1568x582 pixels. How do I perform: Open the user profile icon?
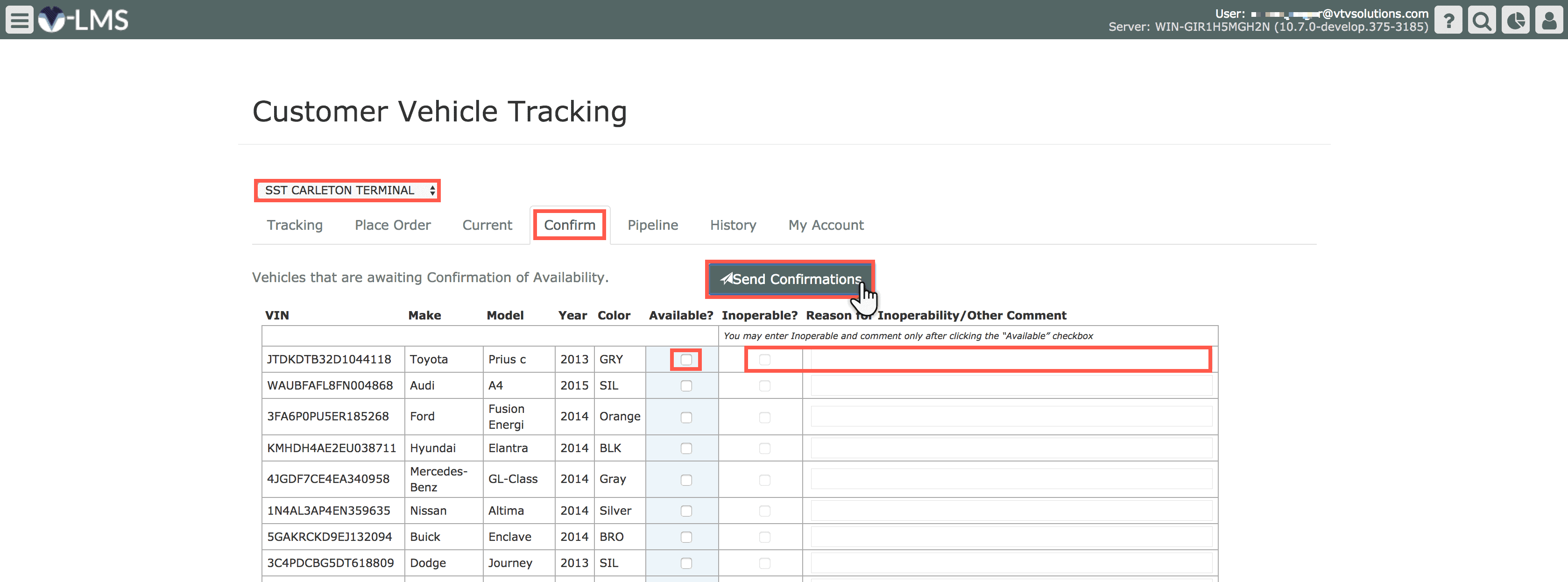1548,21
